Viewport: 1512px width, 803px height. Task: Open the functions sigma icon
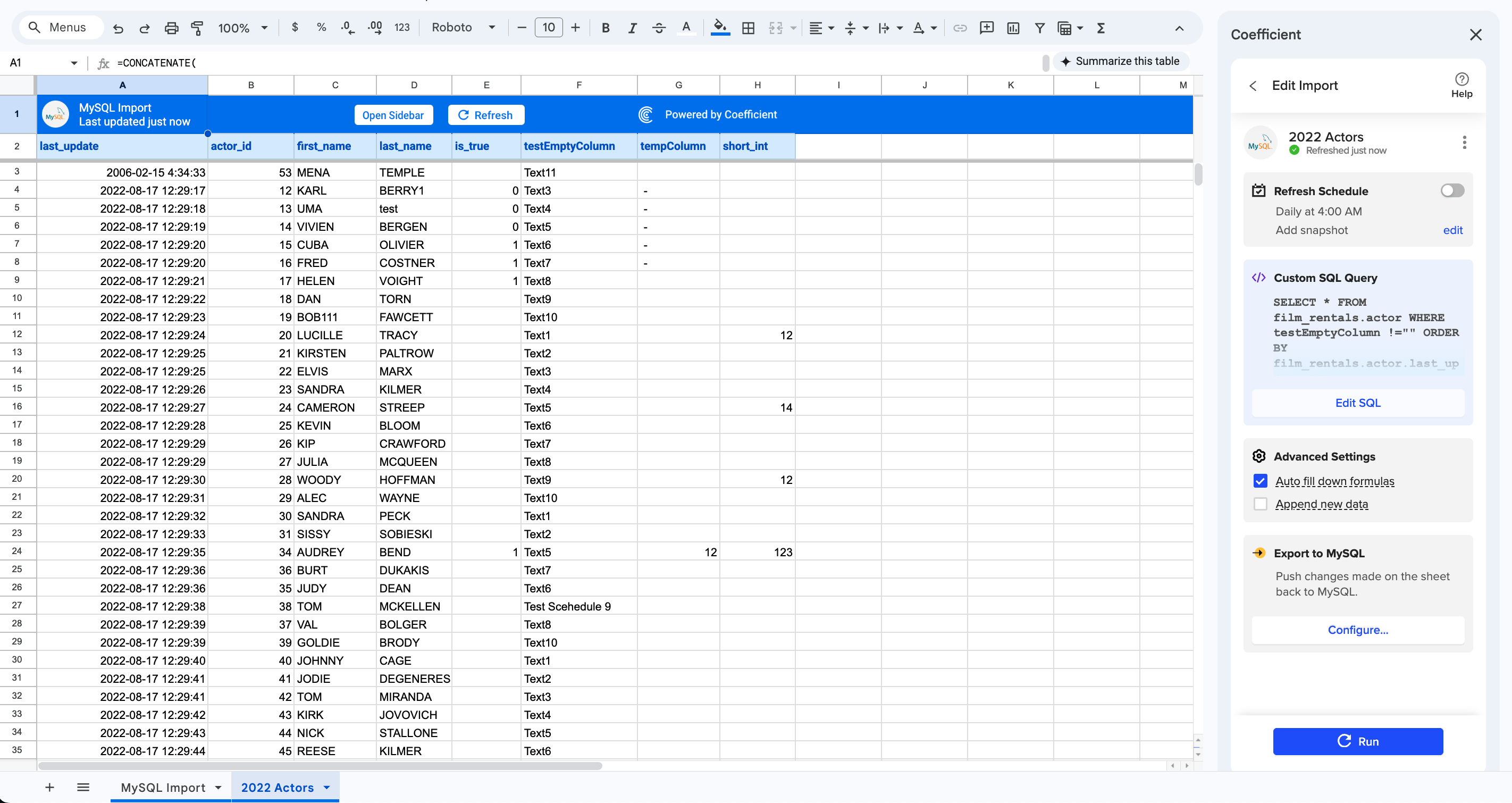1101,28
